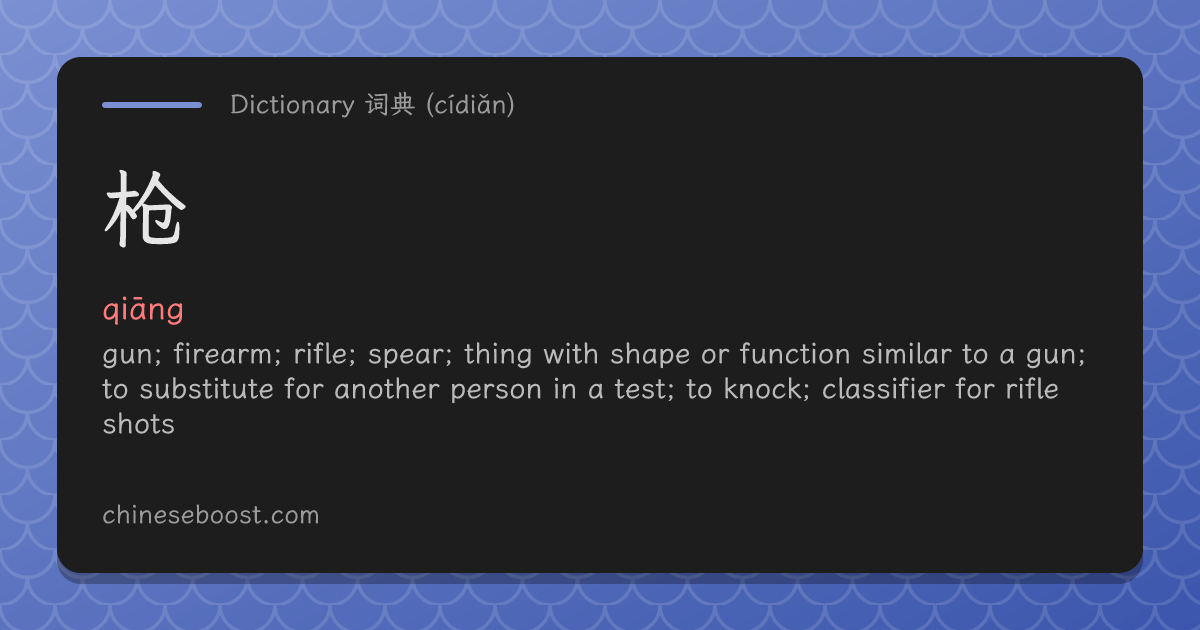Open the chineseboost.com link
This screenshot has width=1200, height=630.
tap(211, 516)
